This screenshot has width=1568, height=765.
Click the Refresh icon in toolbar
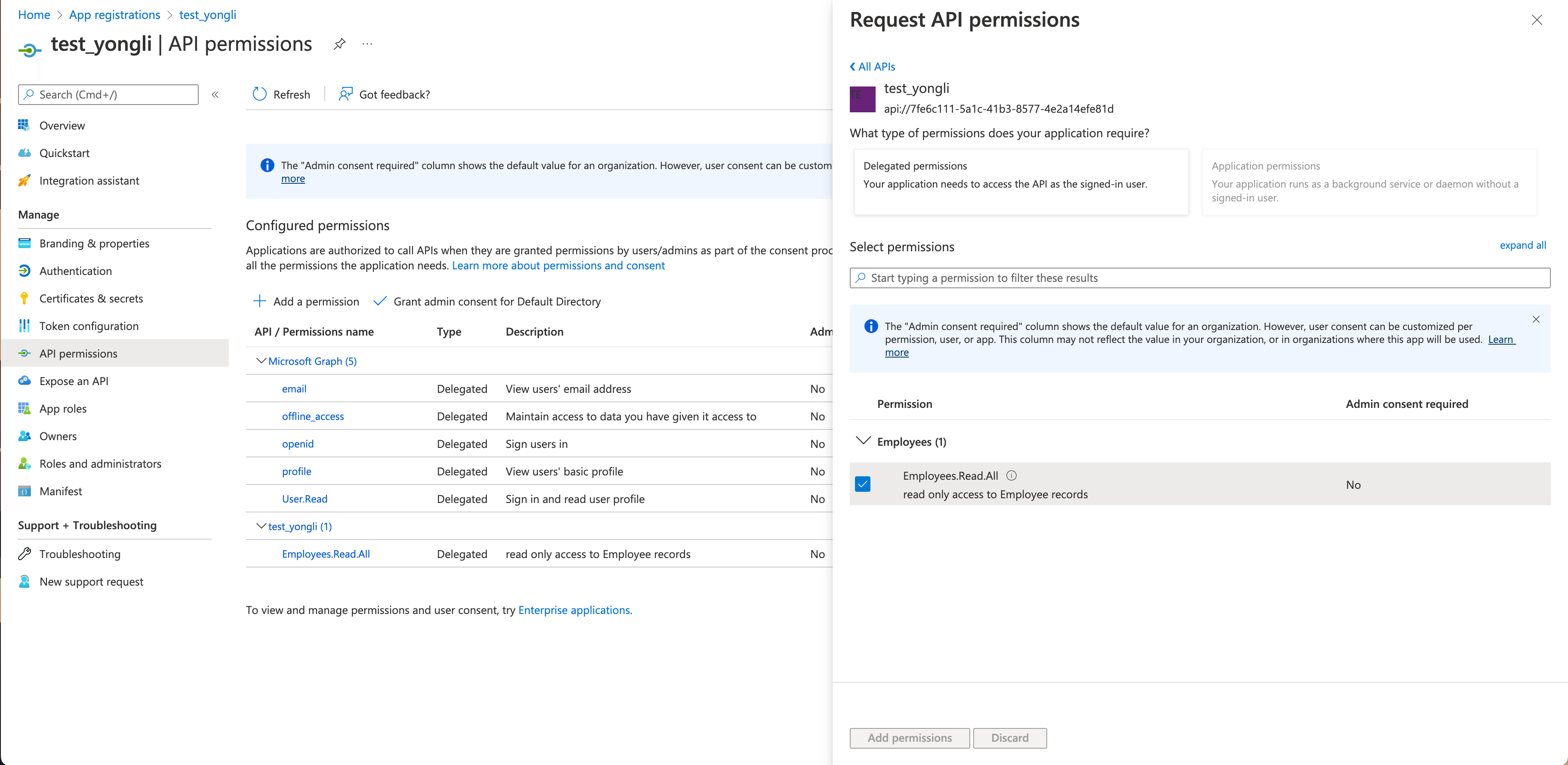(x=260, y=94)
